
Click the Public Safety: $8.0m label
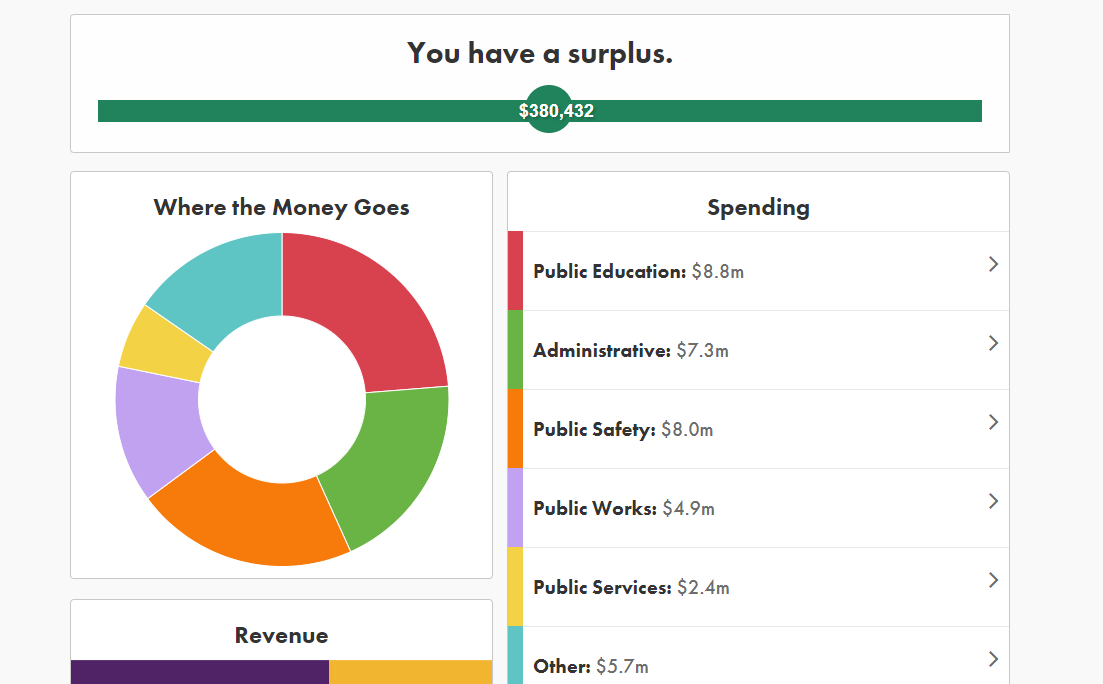tap(623, 430)
